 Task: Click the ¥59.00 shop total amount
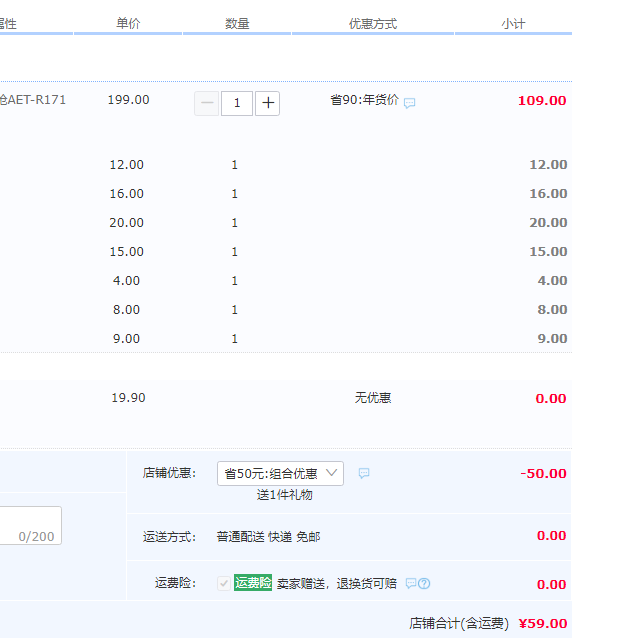coord(543,624)
